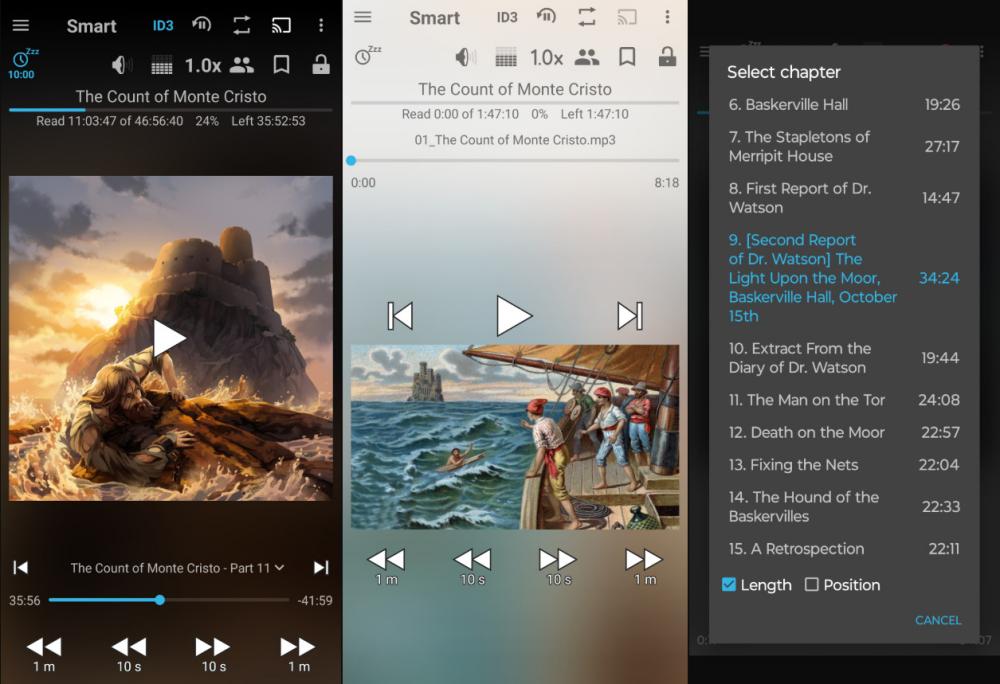Click overall book progress bar in dark player
The width and height of the screenshot is (1000, 684).
click(x=170, y=110)
